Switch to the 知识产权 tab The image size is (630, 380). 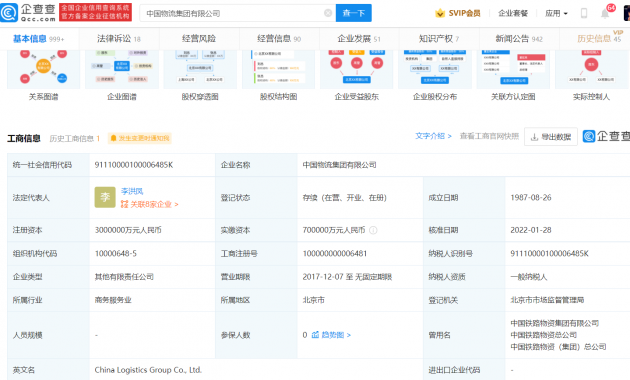439,39
